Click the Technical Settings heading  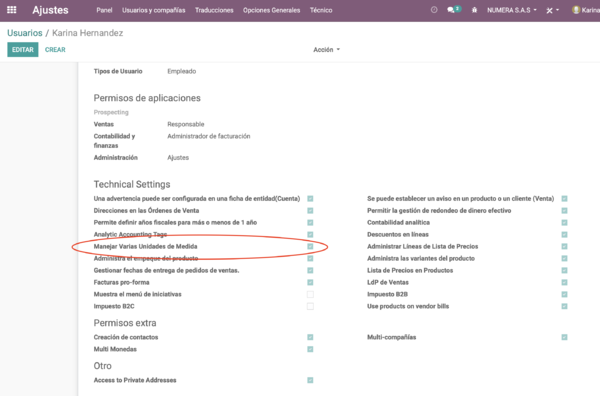point(132,184)
